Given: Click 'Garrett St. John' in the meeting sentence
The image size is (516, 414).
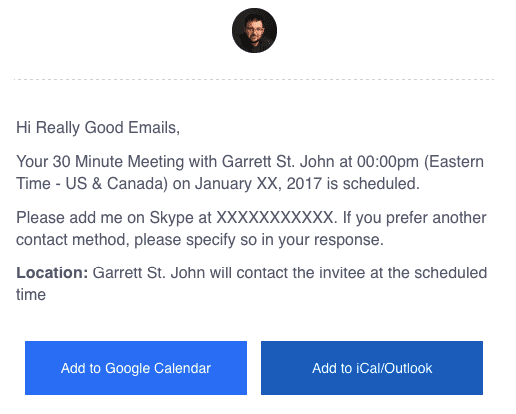Looking at the screenshot, I should coord(278,162).
